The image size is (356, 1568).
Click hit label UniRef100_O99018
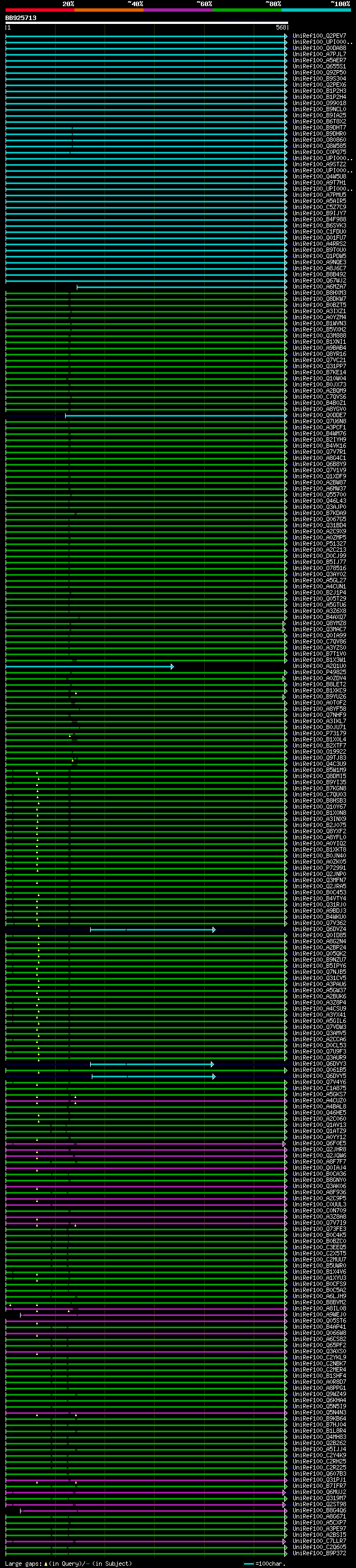(319, 103)
